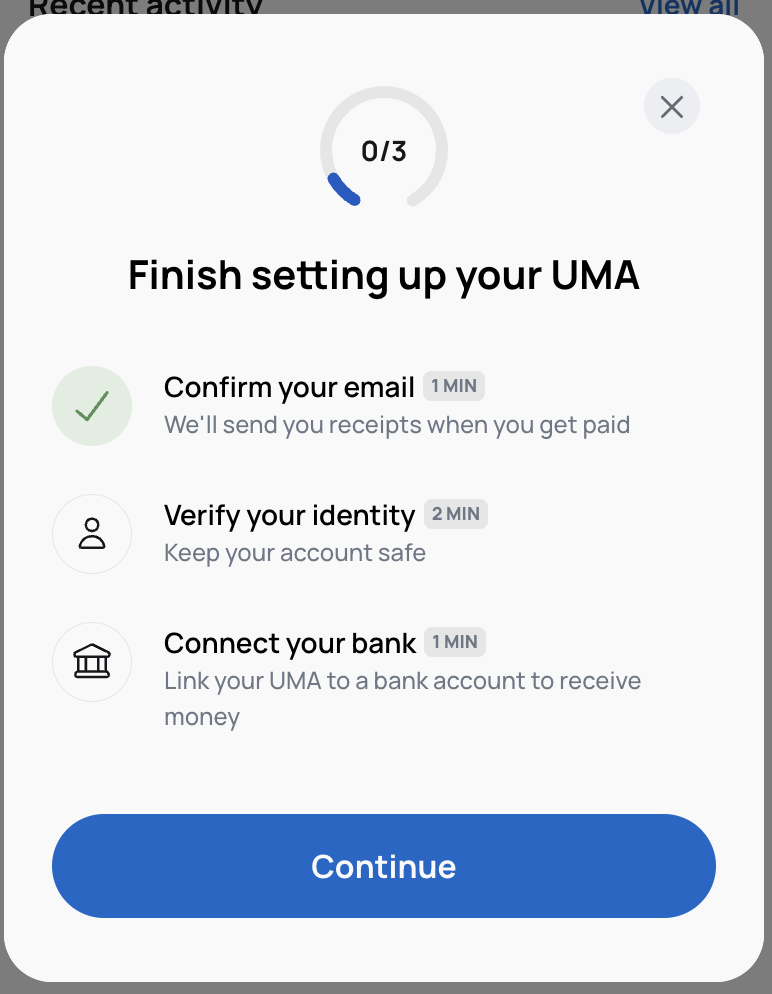
Task: Click the bank building icon
Action: 92,662
